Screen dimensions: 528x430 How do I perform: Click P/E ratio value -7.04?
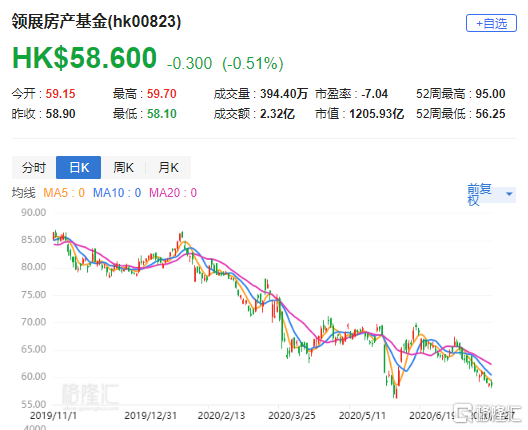[x=374, y=94]
